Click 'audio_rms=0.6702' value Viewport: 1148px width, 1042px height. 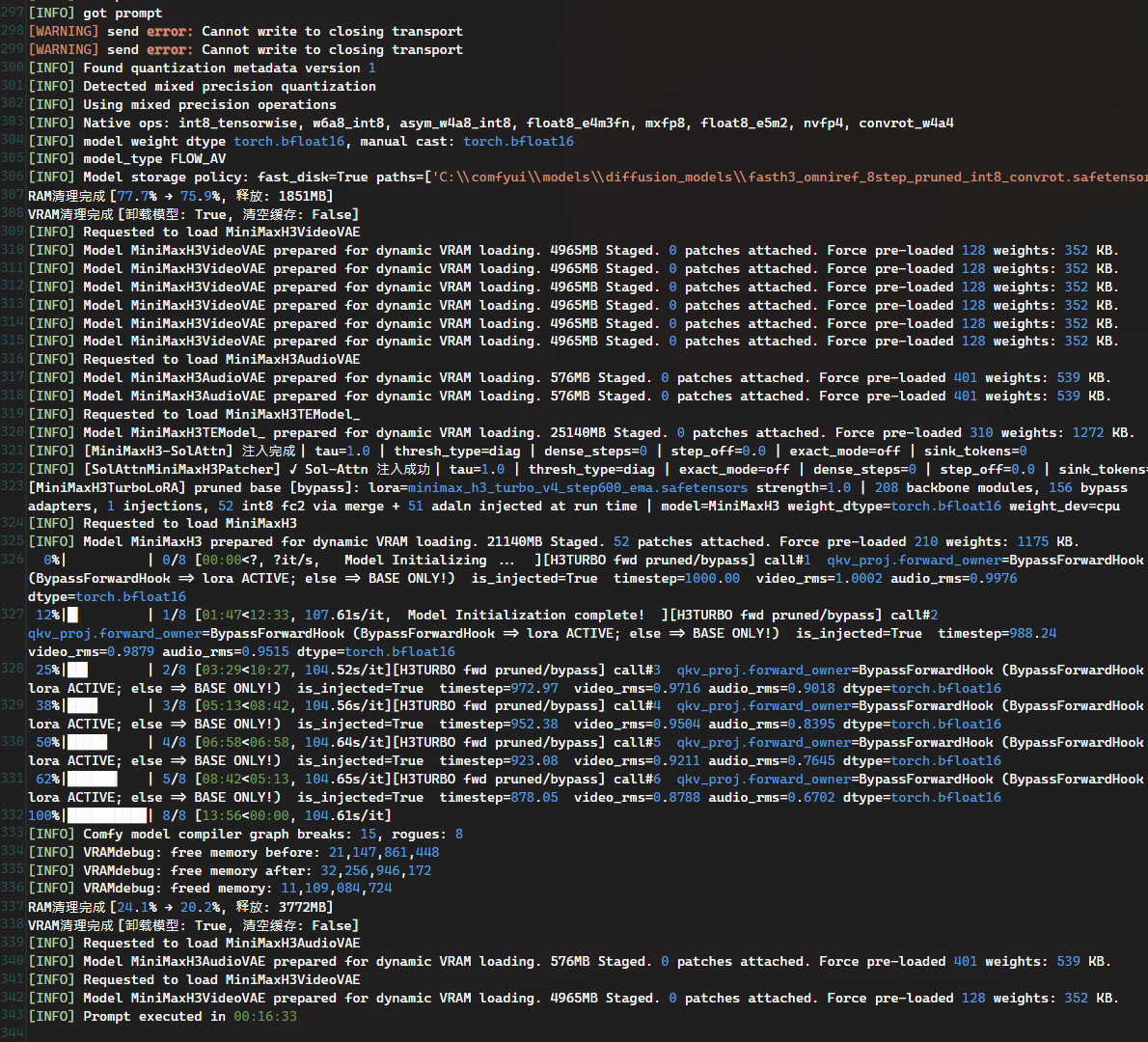[772, 798]
